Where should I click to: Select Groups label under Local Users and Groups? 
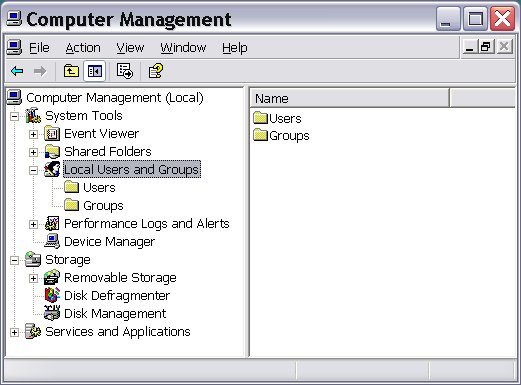tap(103, 206)
